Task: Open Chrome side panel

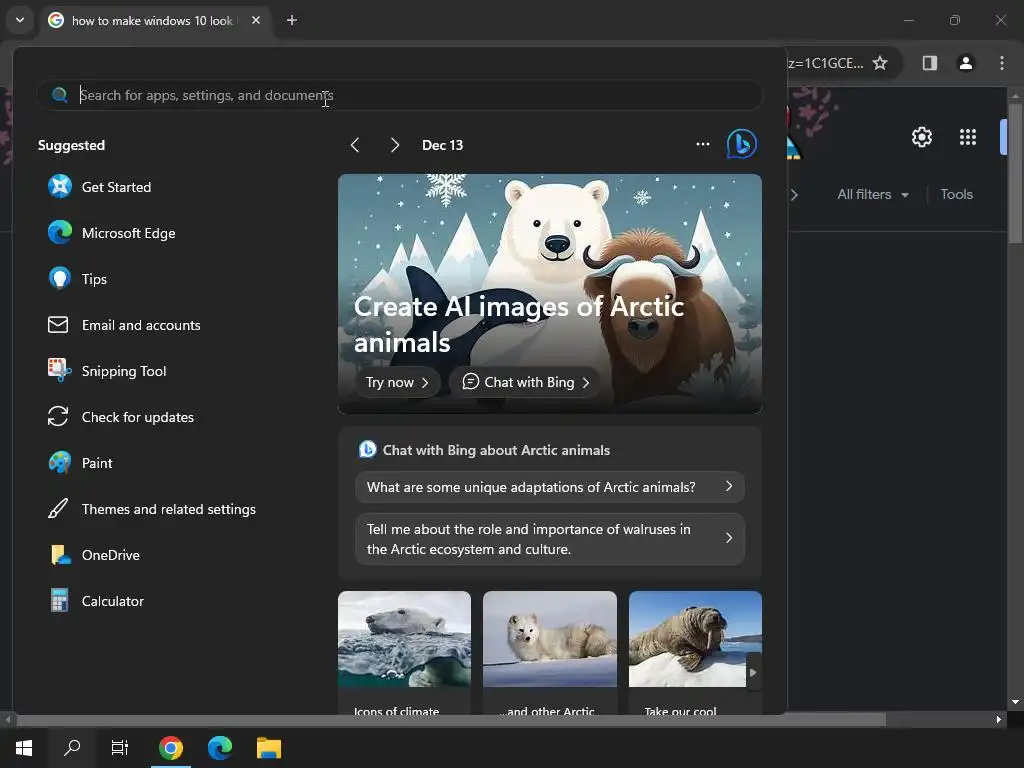Action: click(x=929, y=63)
